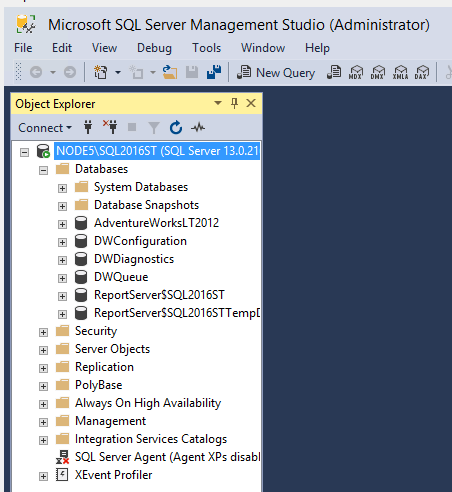This screenshot has height=492, width=452.
Task: Open the Debug menu
Action: pyautogui.click(x=154, y=48)
